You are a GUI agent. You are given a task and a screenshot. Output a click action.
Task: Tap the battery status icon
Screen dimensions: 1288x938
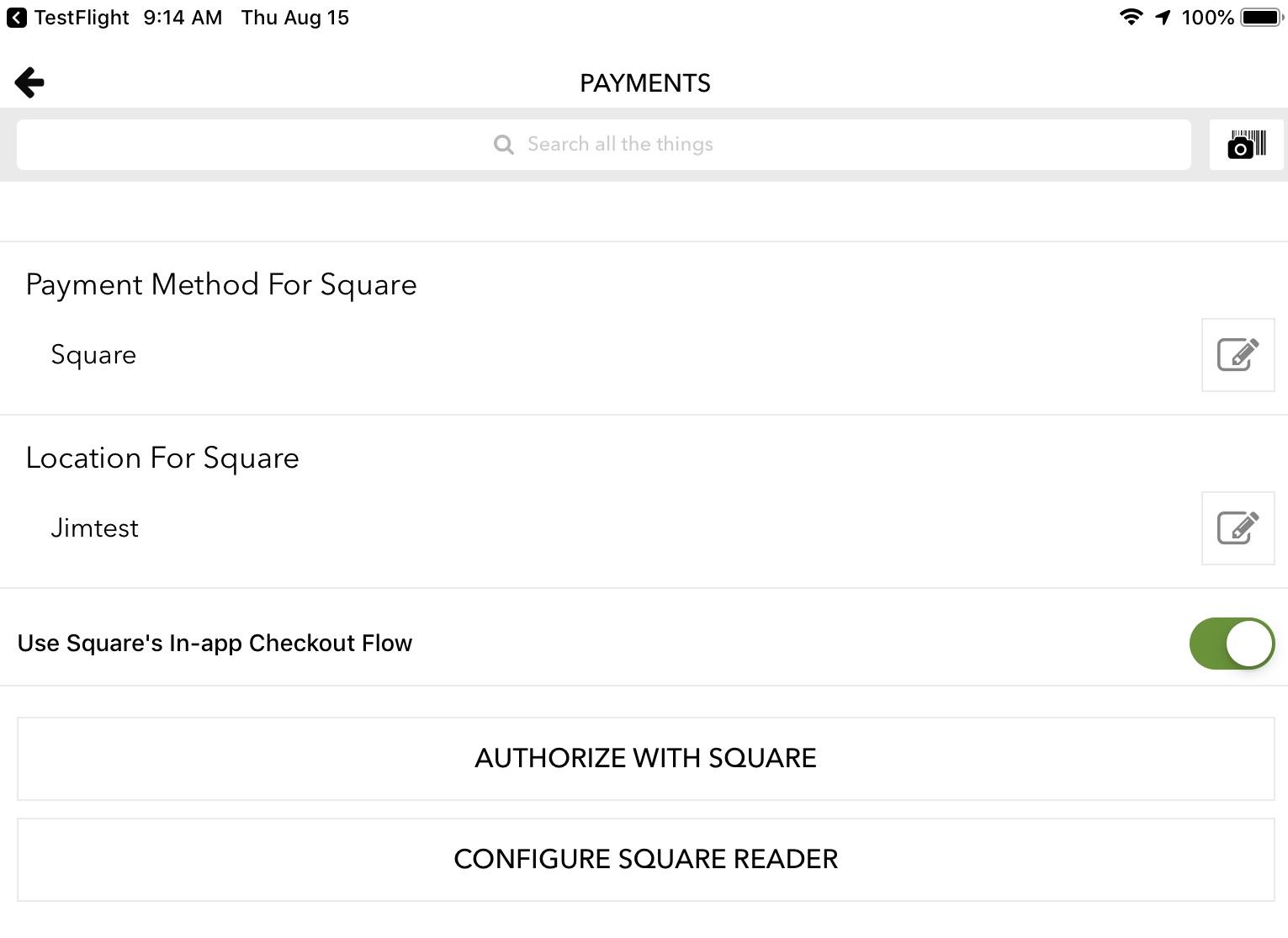pyautogui.click(x=1261, y=18)
